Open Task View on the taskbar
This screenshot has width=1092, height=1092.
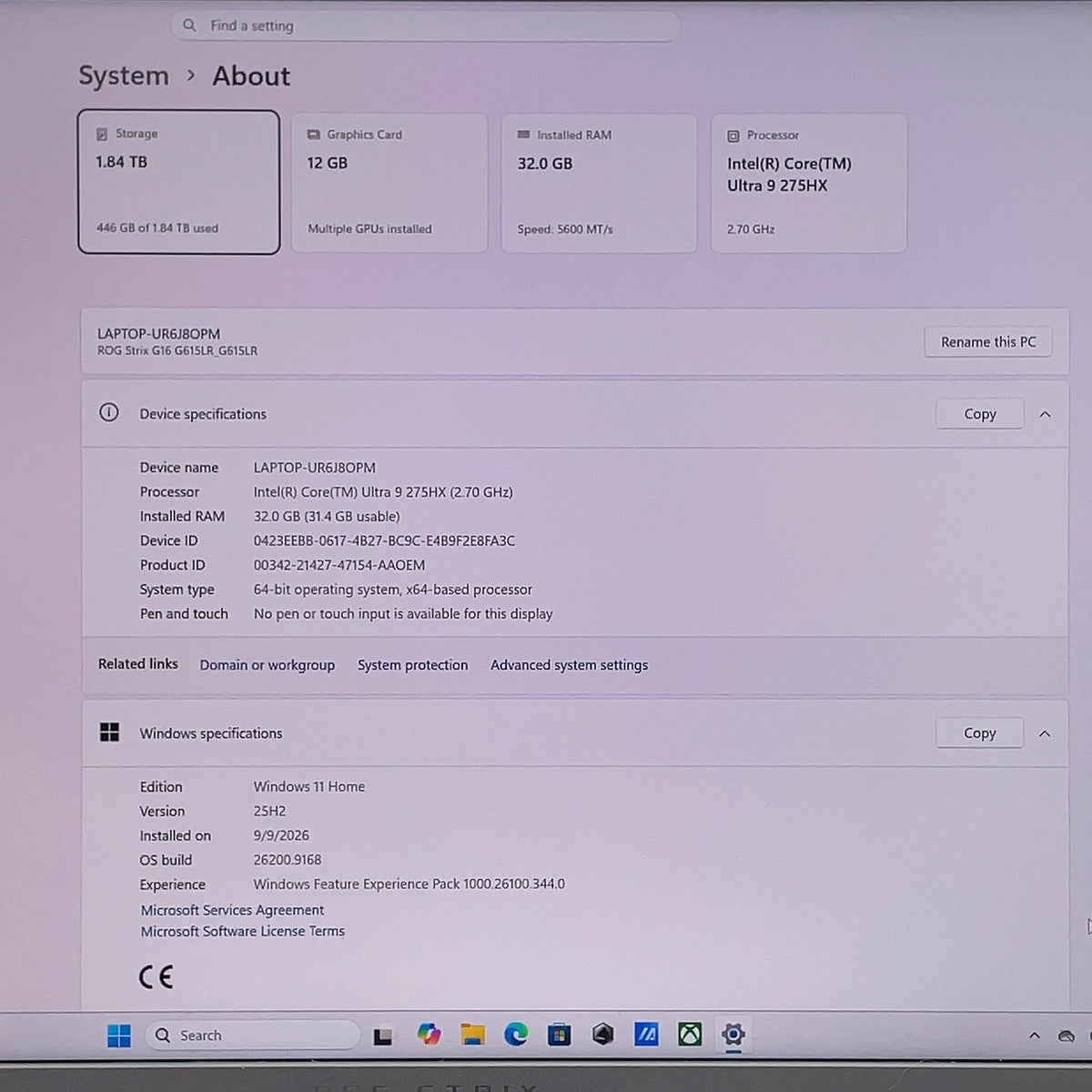click(383, 1036)
